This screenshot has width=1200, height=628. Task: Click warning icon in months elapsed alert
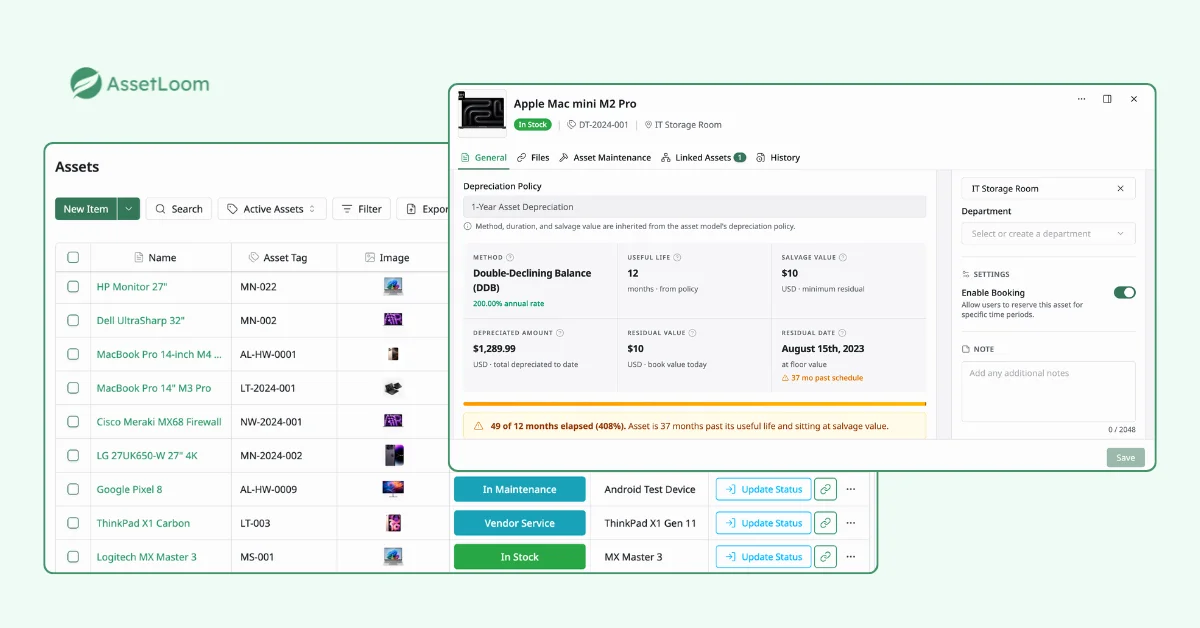click(x=477, y=426)
